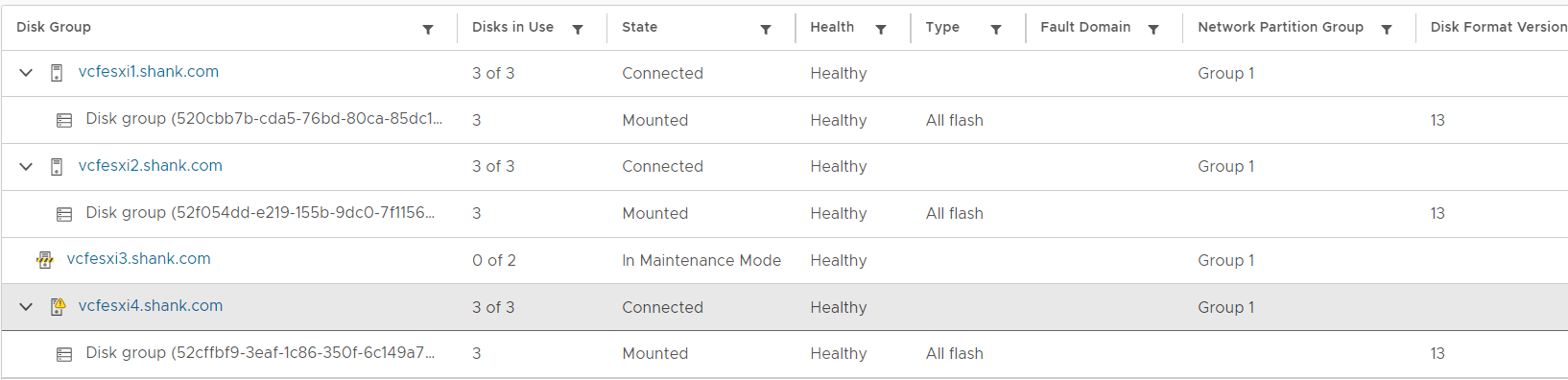This screenshot has width=1568, height=380.
Task: Open filter for Disk Group column
Action: (428, 29)
